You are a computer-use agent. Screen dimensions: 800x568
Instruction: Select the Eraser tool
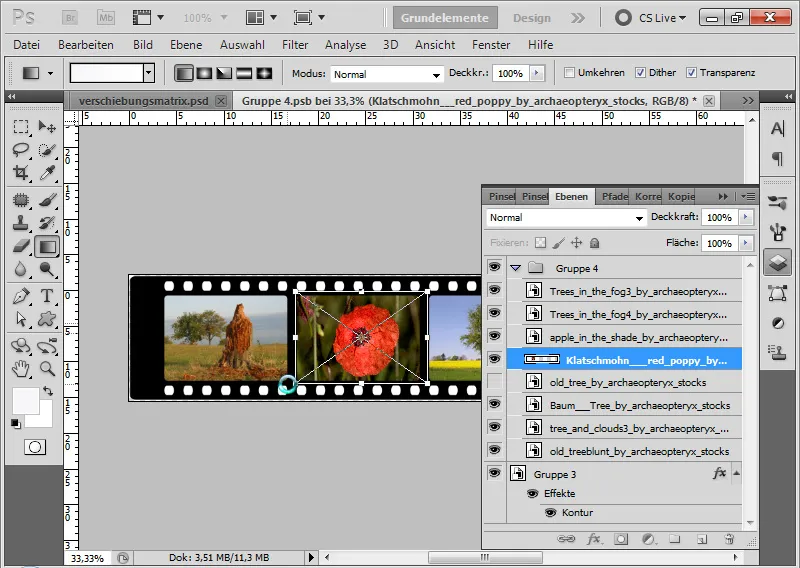click(21, 247)
